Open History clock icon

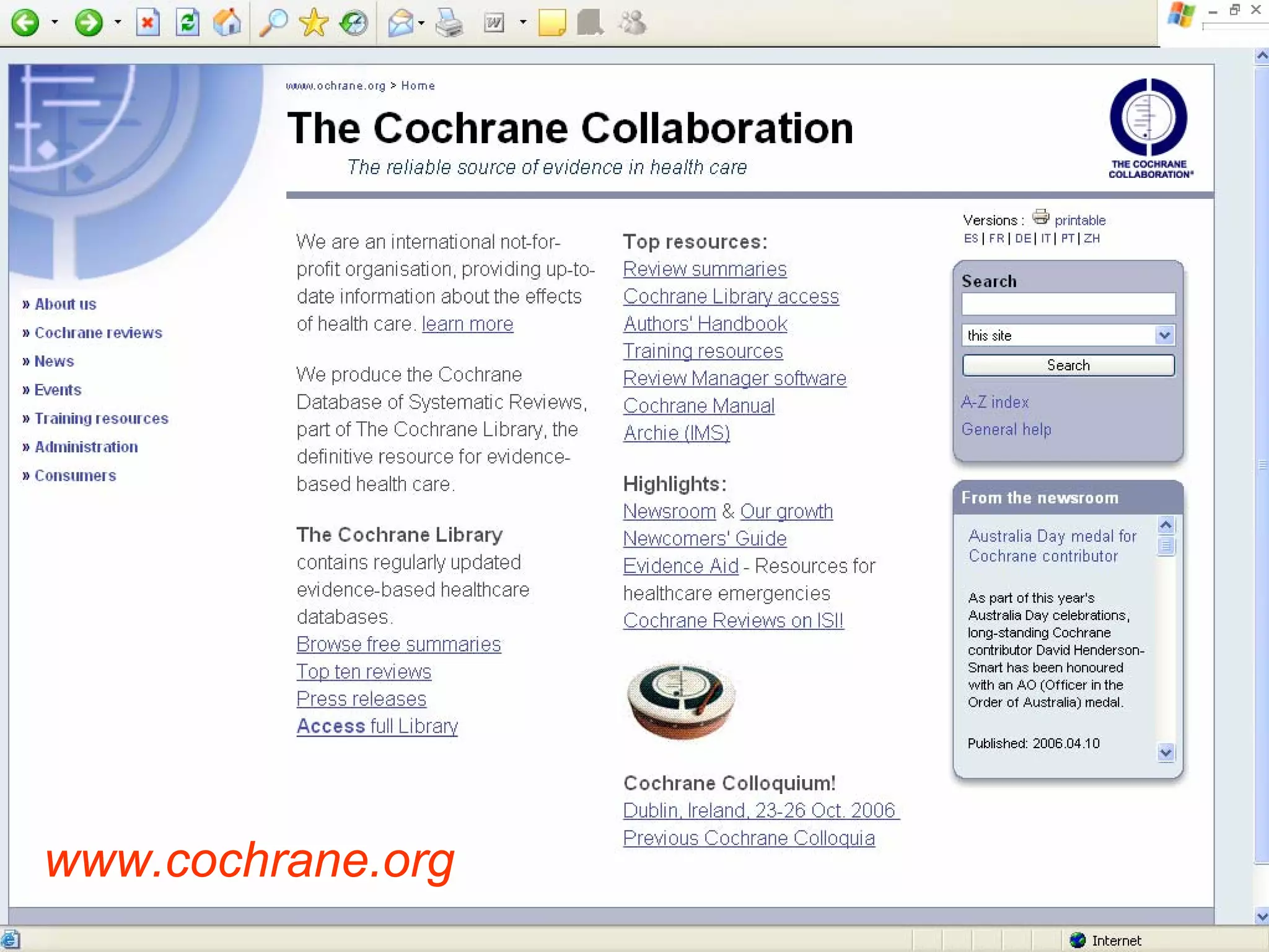click(x=354, y=23)
